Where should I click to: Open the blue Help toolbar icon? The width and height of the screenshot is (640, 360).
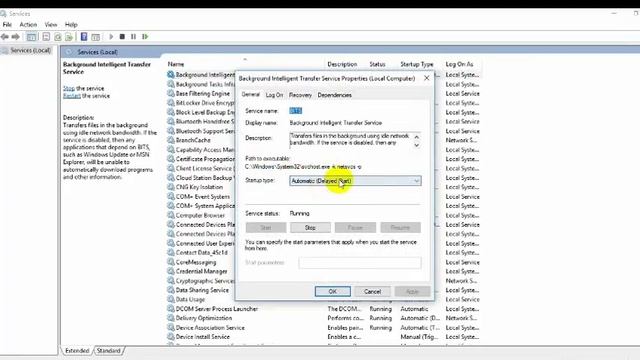(x=84, y=37)
